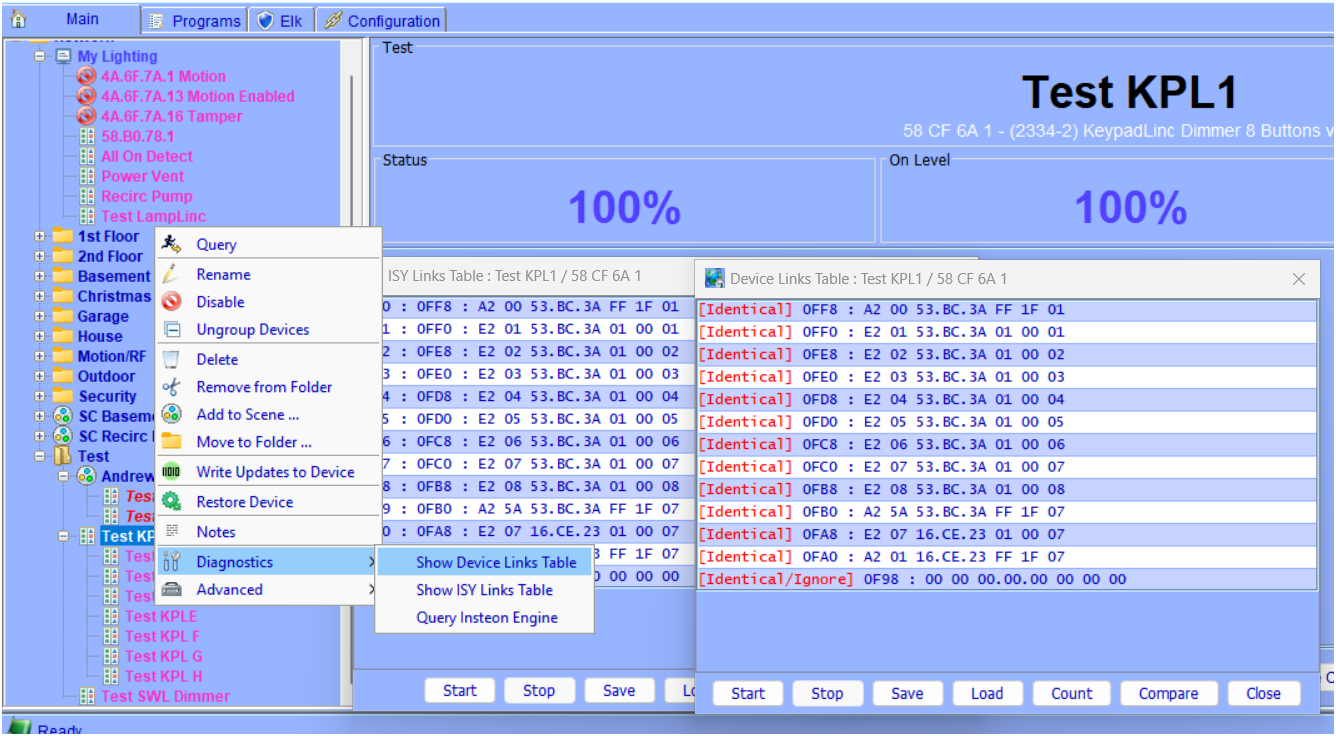
Task: Click the Add to Scene icon
Action: pyautogui.click(x=172, y=414)
